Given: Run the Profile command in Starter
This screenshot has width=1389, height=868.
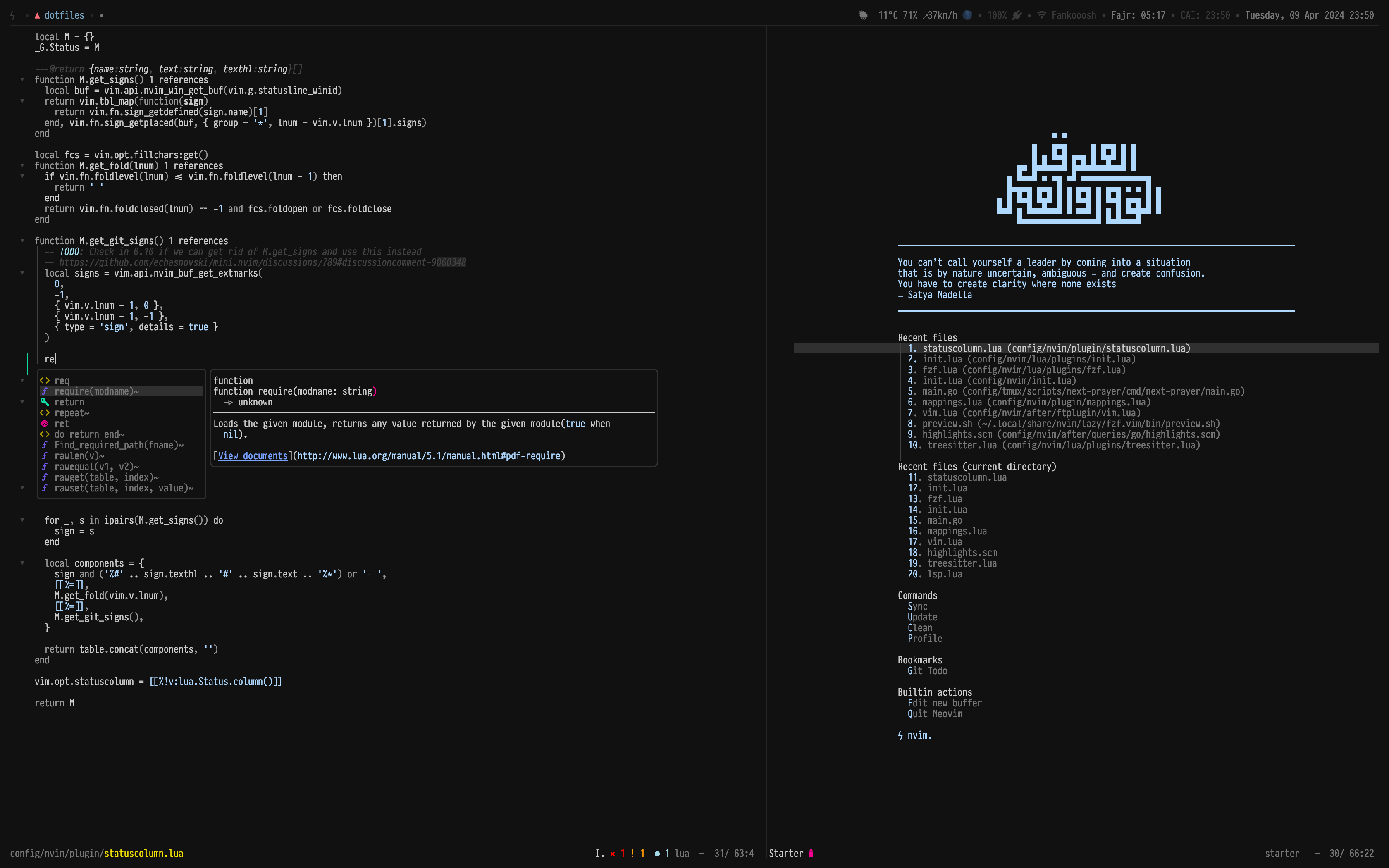Looking at the screenshot, I should coord(925,638).
